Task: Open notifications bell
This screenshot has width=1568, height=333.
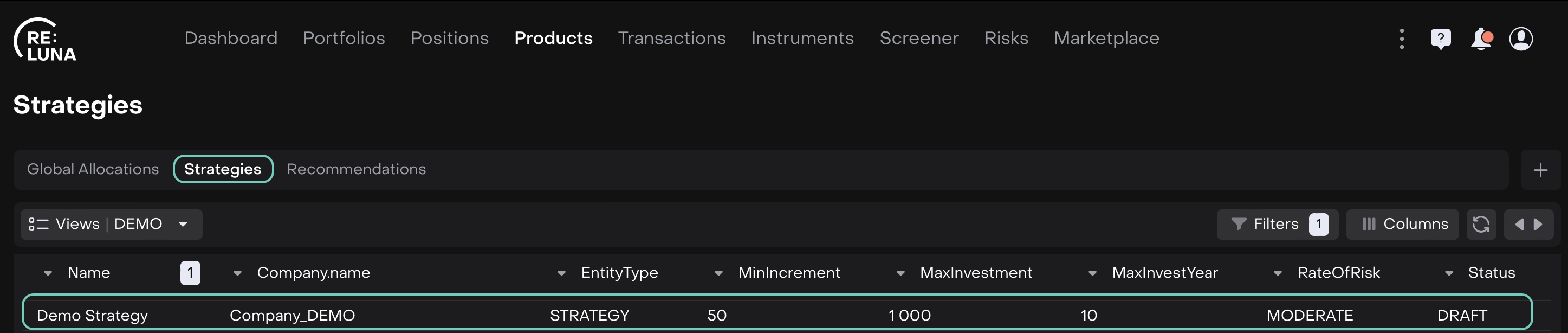Action: [x=1480, y=39]
